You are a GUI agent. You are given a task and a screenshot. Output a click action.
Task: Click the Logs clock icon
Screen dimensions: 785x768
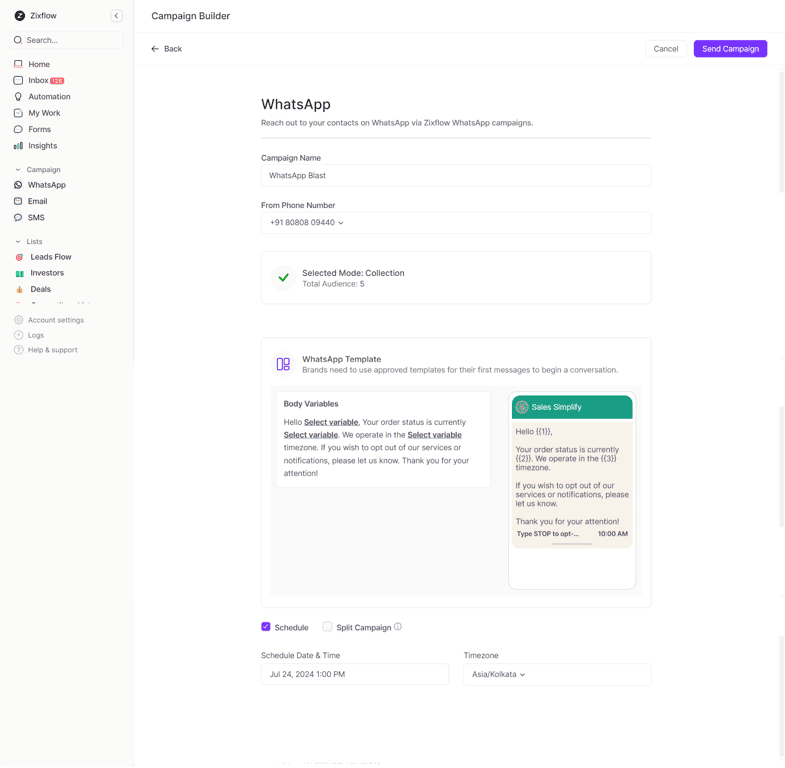[x=19, y=335]
